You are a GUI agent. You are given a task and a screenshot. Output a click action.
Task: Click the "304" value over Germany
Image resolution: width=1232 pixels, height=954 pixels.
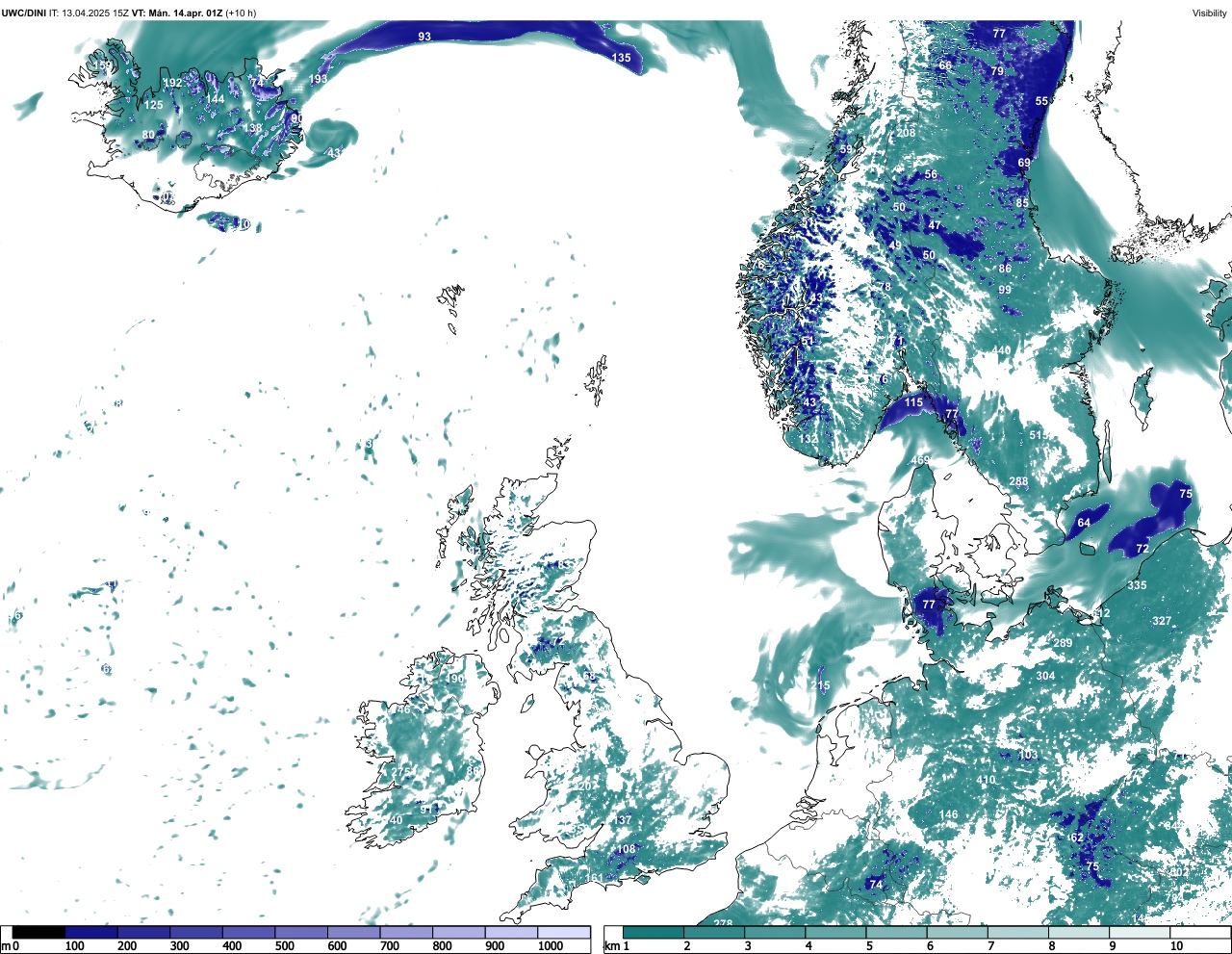click(1045, 676)
